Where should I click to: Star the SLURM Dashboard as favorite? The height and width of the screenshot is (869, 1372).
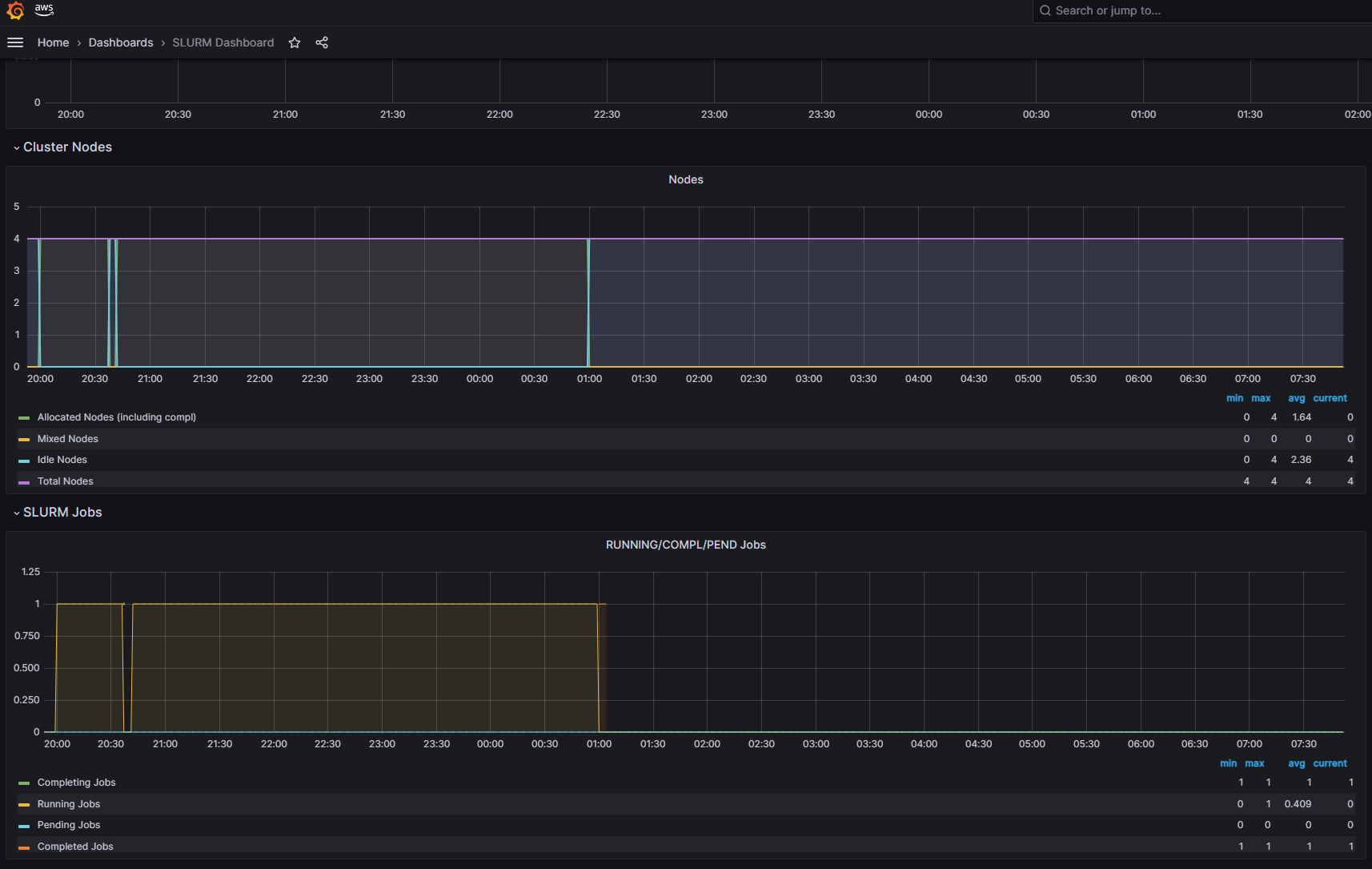coord(295,42)
